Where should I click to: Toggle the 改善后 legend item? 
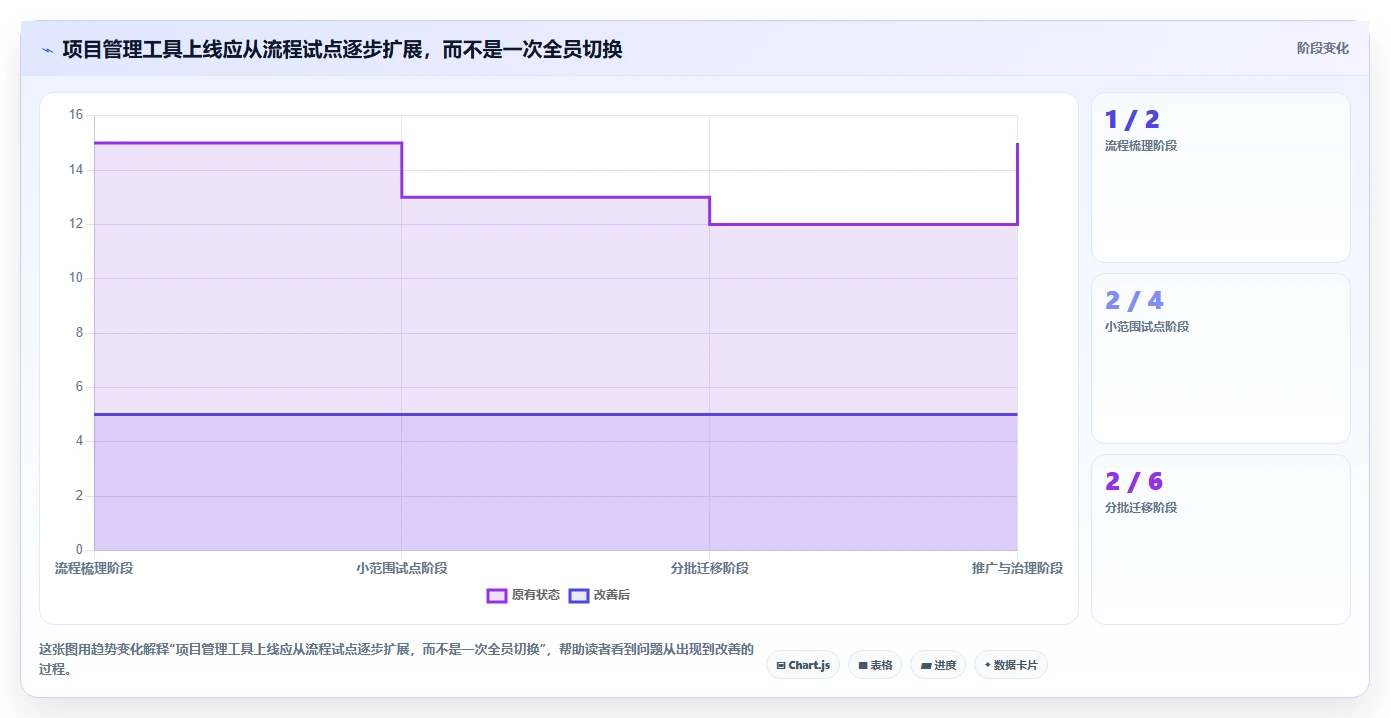(x=599, y=595)
